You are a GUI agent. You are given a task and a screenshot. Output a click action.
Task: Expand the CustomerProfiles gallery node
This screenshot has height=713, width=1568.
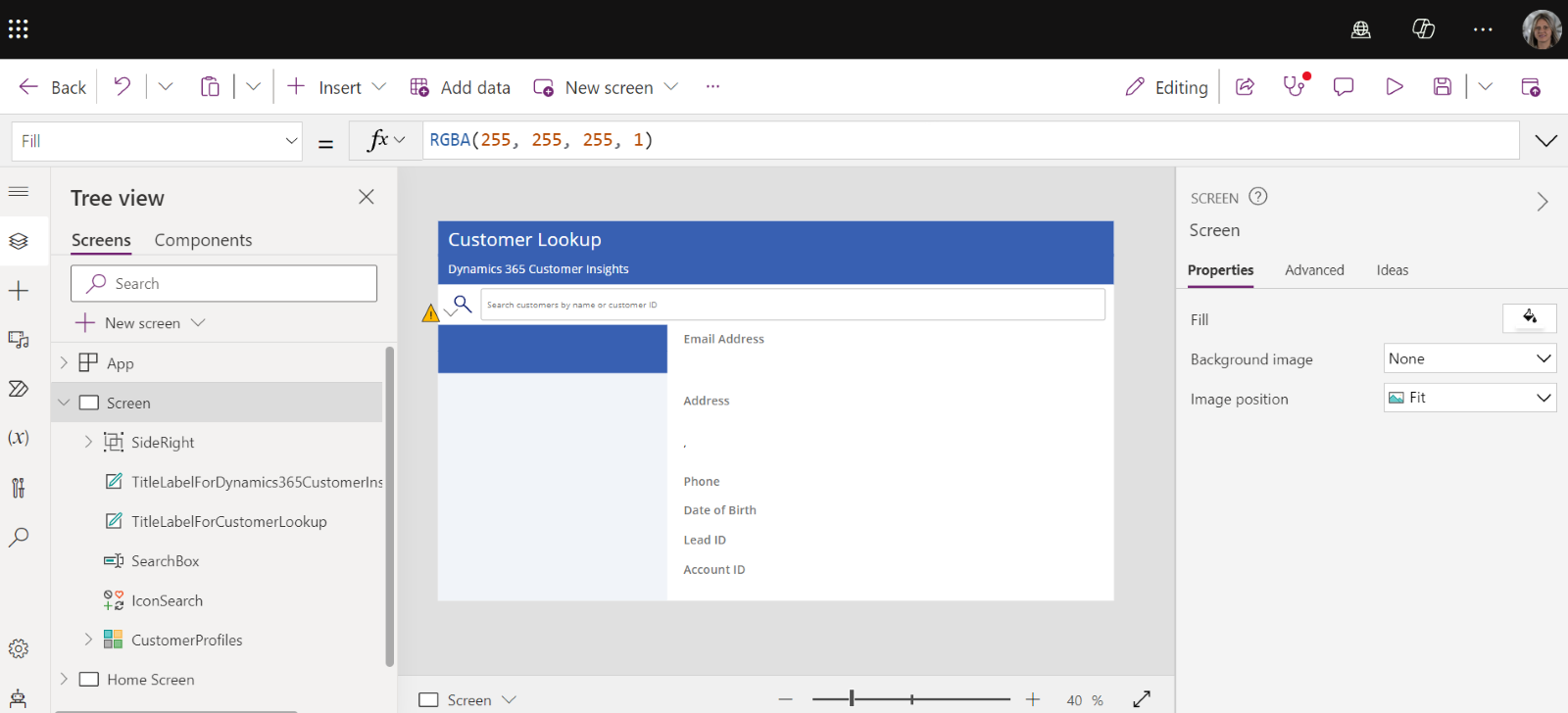coord(88,640)
